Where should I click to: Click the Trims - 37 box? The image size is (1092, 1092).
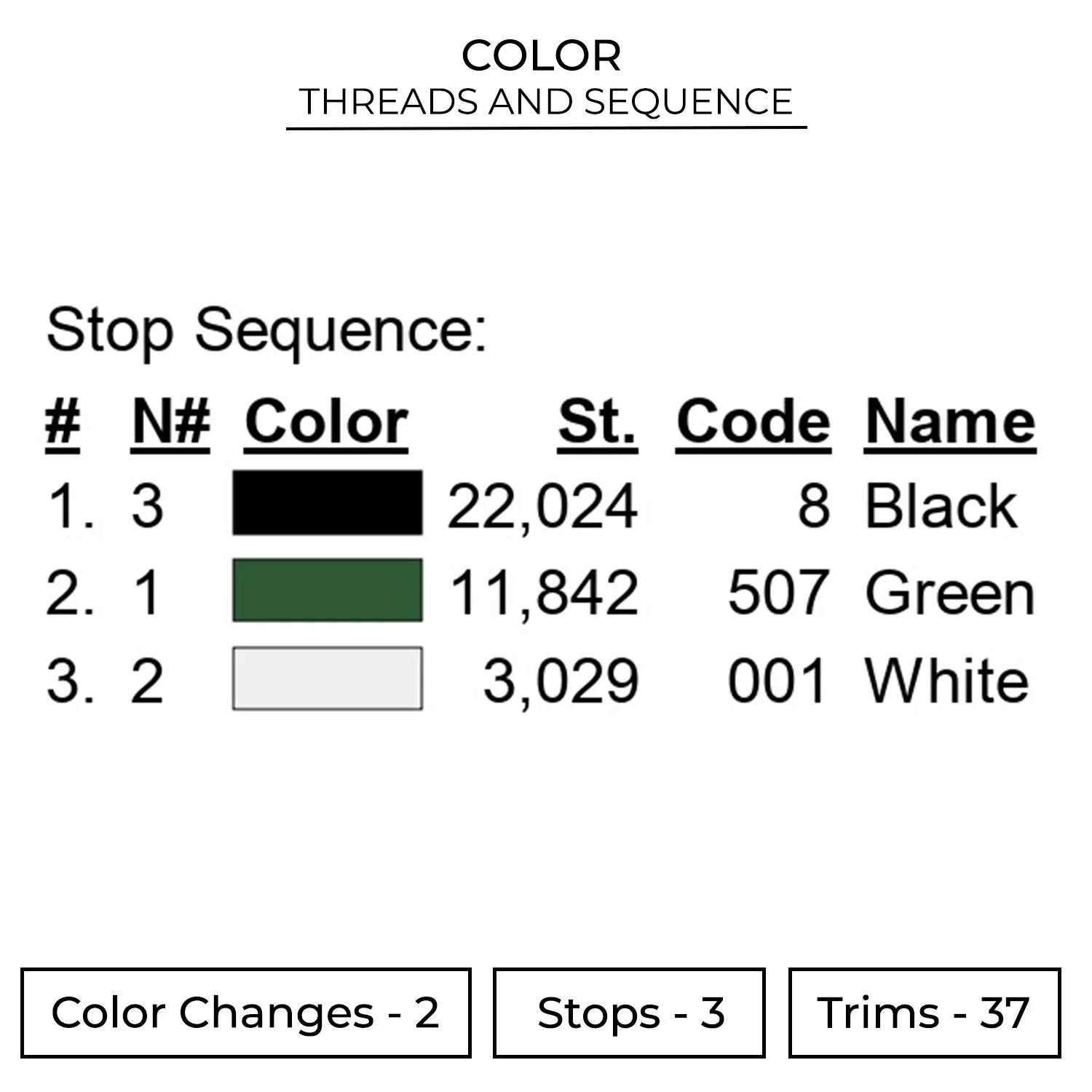pos(924,1013)
